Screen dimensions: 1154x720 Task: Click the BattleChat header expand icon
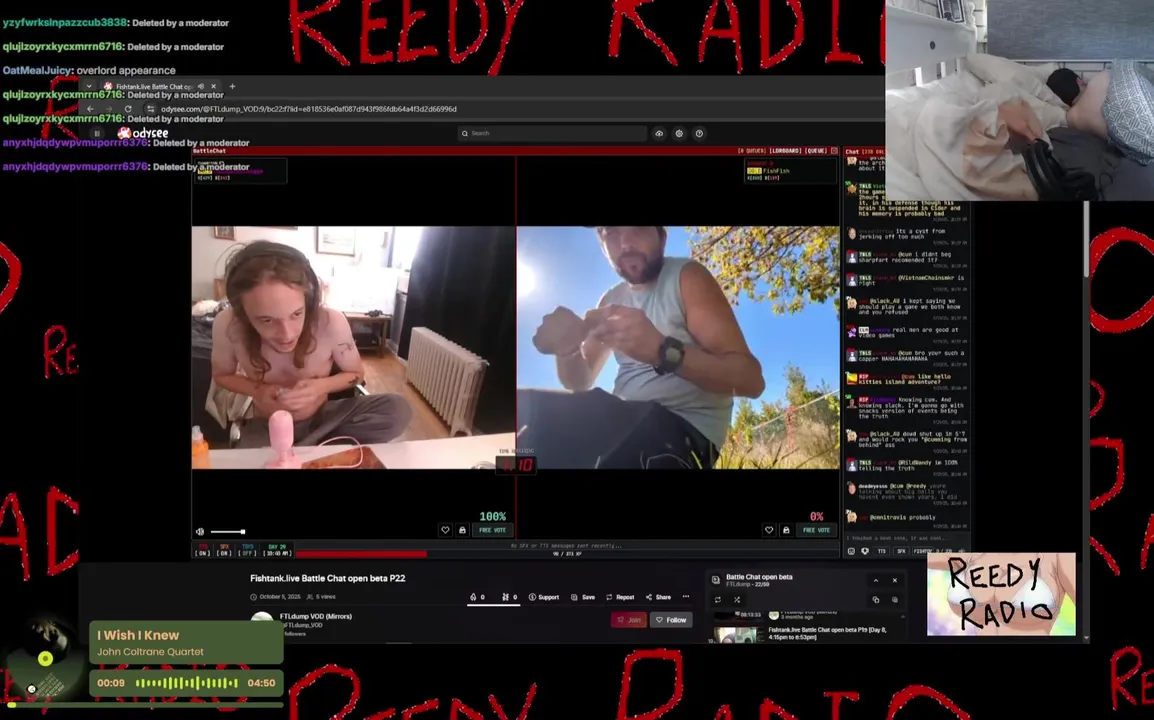(834, 151)
